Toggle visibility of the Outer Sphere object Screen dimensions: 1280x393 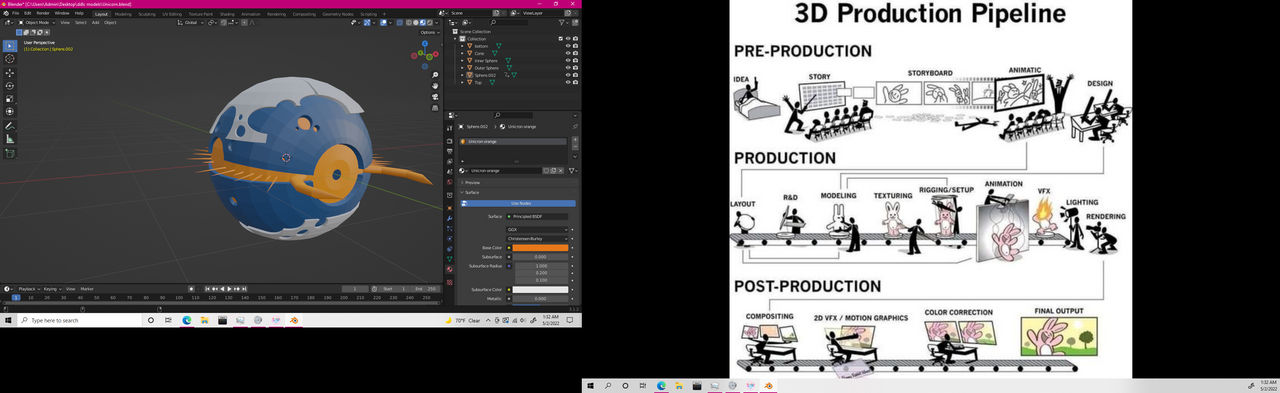click(x=569, y=67)
